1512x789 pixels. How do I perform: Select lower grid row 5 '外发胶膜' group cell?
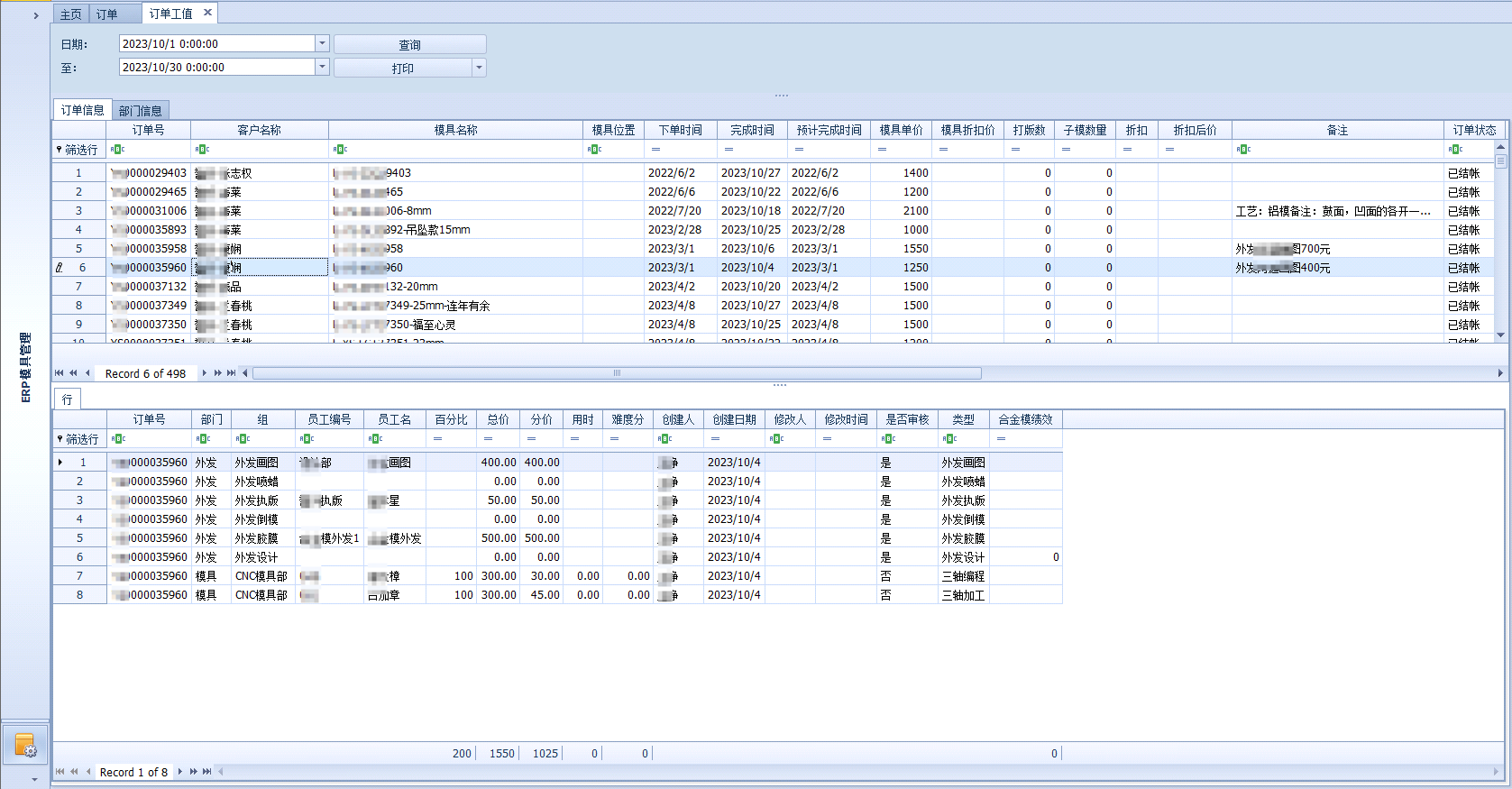[263, 538]
